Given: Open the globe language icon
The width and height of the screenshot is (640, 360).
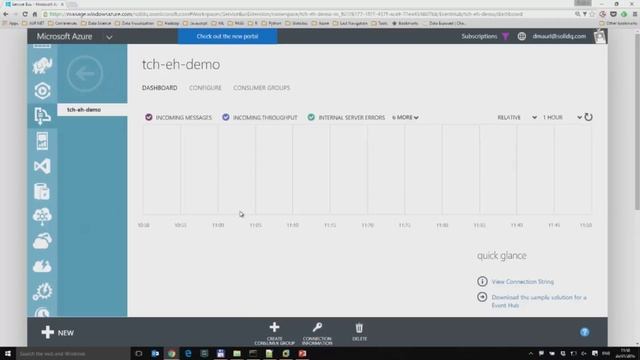Looking at the screenshot, I should 522,36.
